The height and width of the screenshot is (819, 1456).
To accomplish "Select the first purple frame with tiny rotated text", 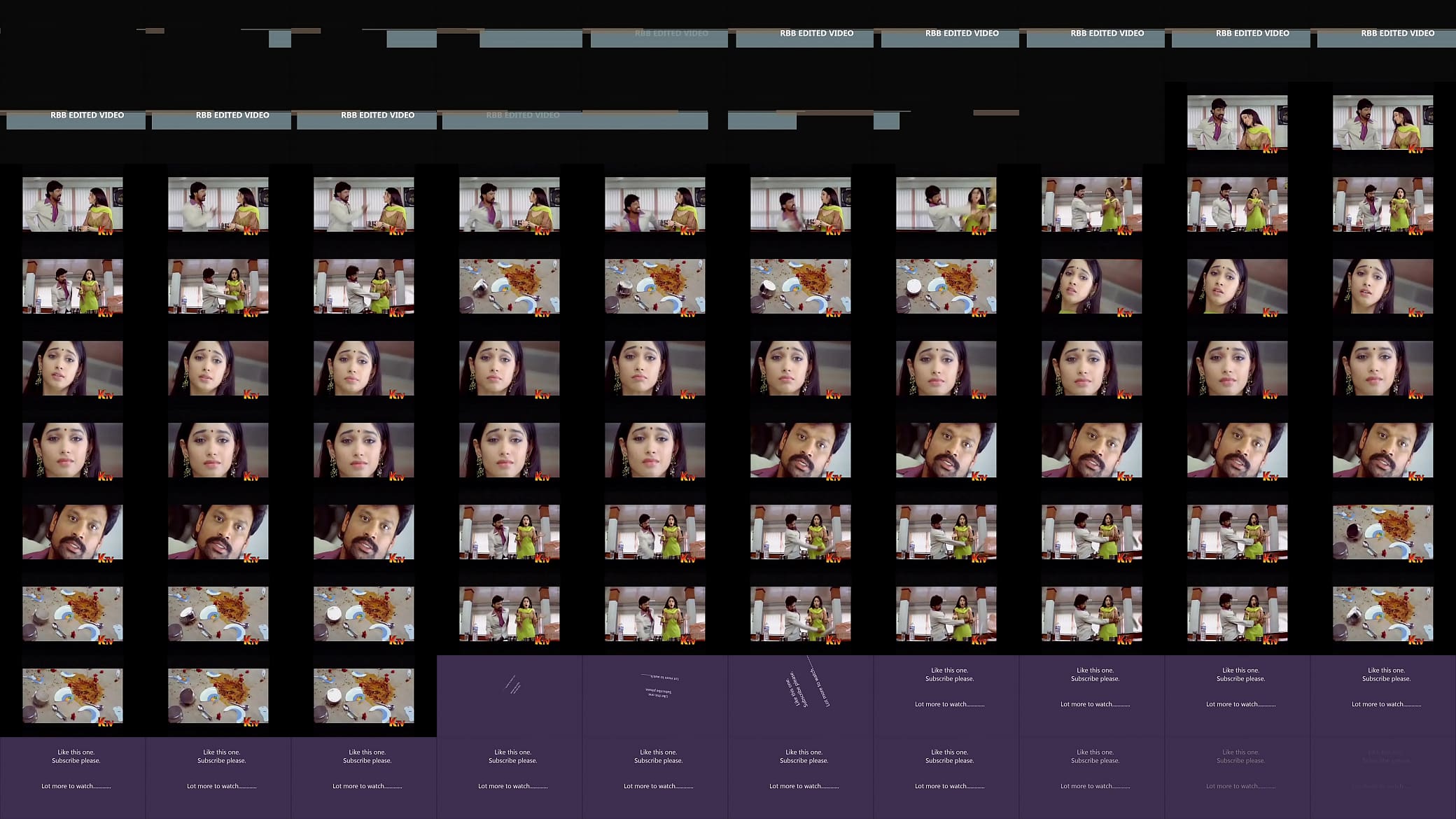I will [x=510, y=696].
